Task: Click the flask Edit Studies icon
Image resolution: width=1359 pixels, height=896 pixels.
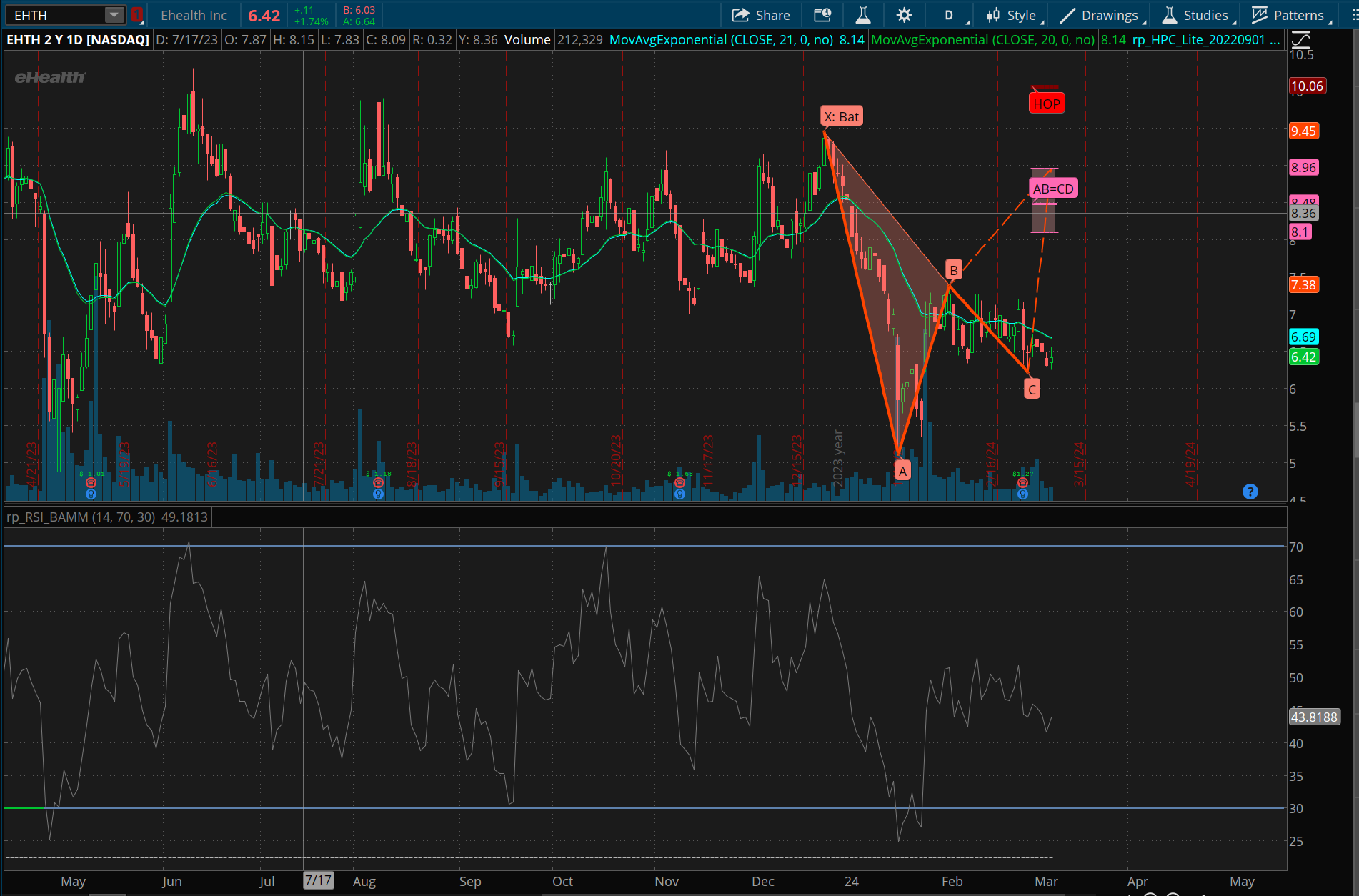Action: click(x=863, y=15)
